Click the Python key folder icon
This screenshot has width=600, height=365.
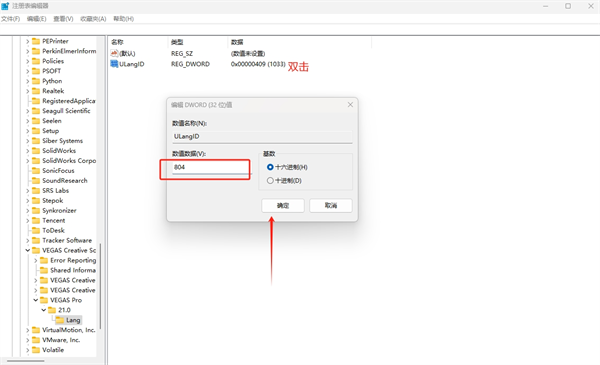36,81
